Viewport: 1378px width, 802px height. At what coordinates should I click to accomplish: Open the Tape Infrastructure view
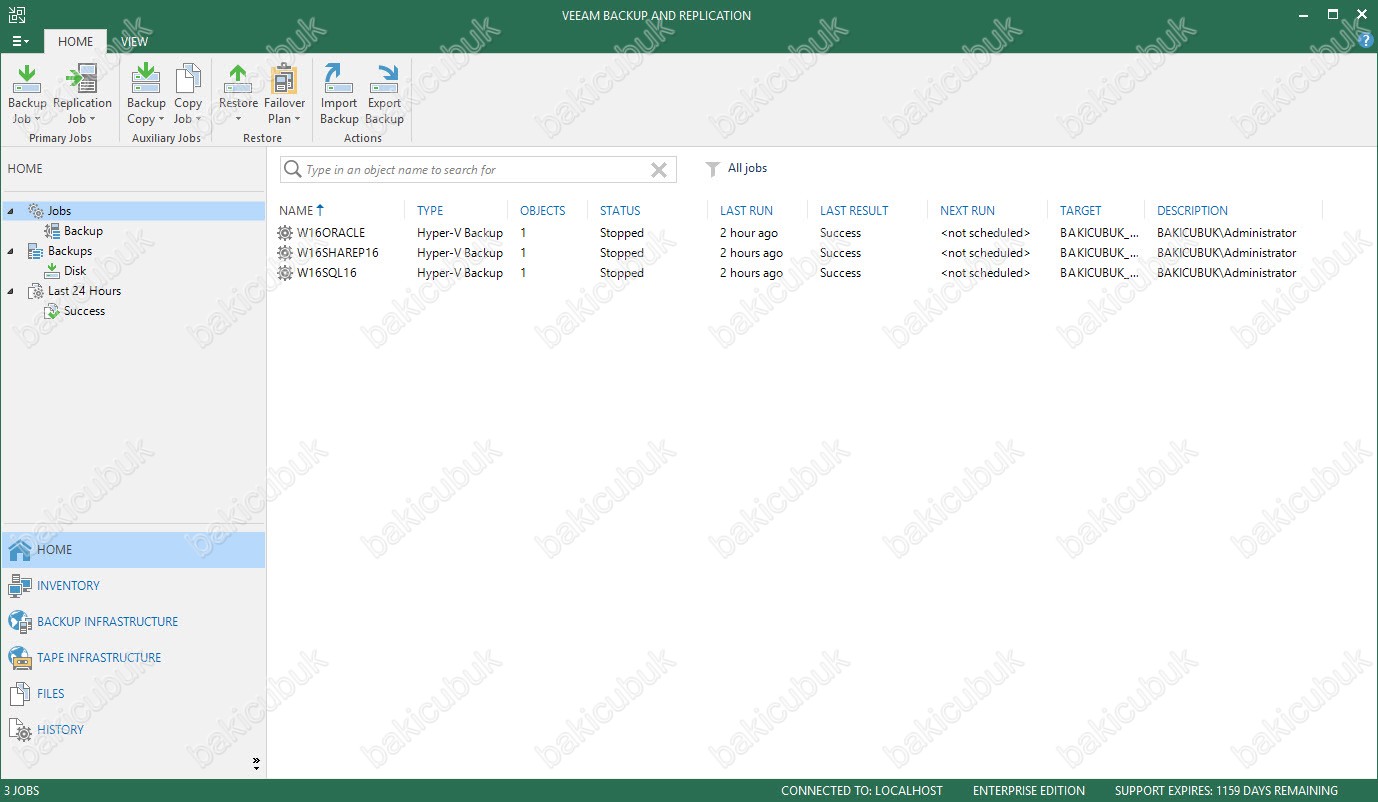pos(98,658)
